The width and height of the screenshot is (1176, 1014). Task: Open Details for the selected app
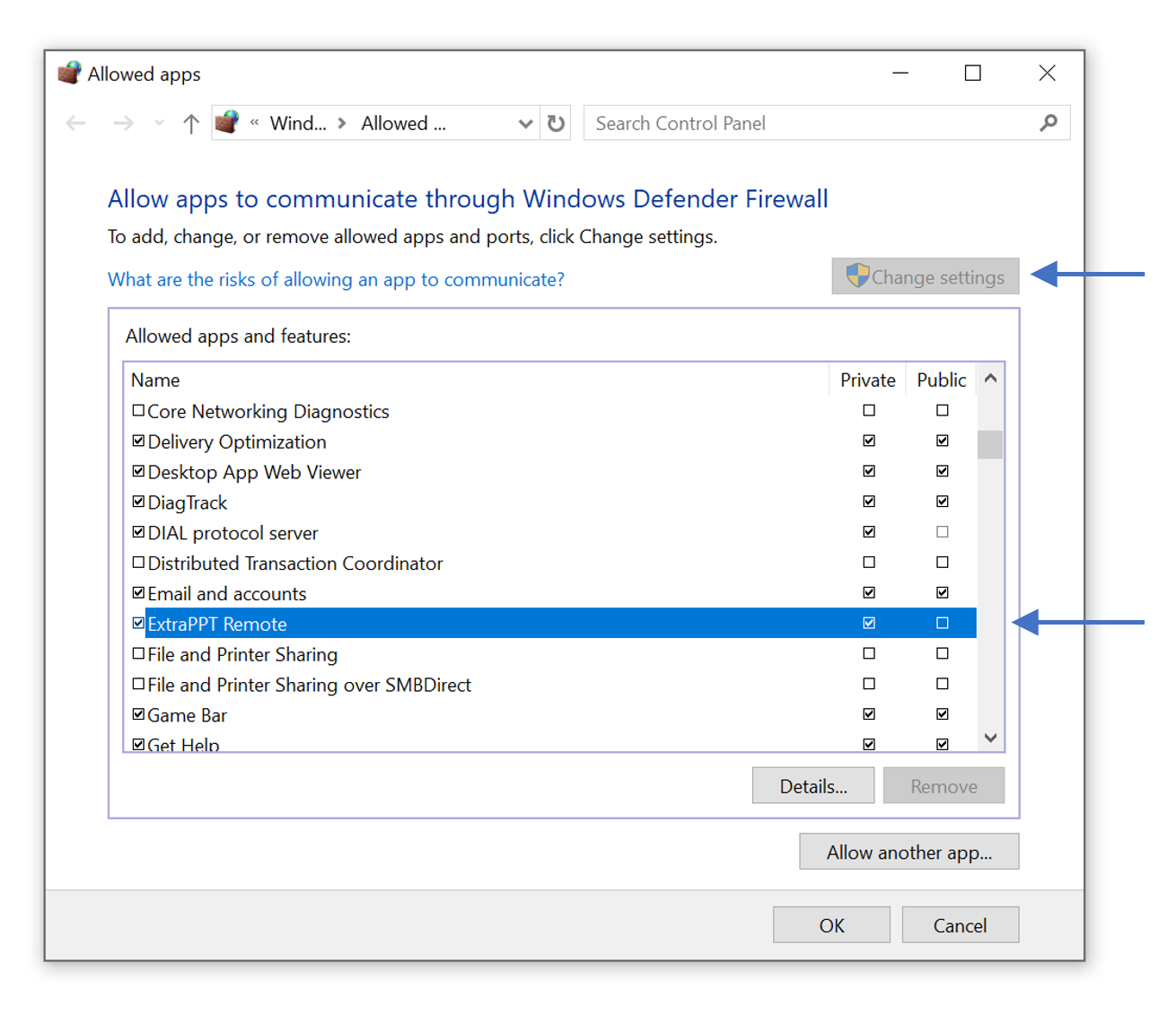[813, 786]
